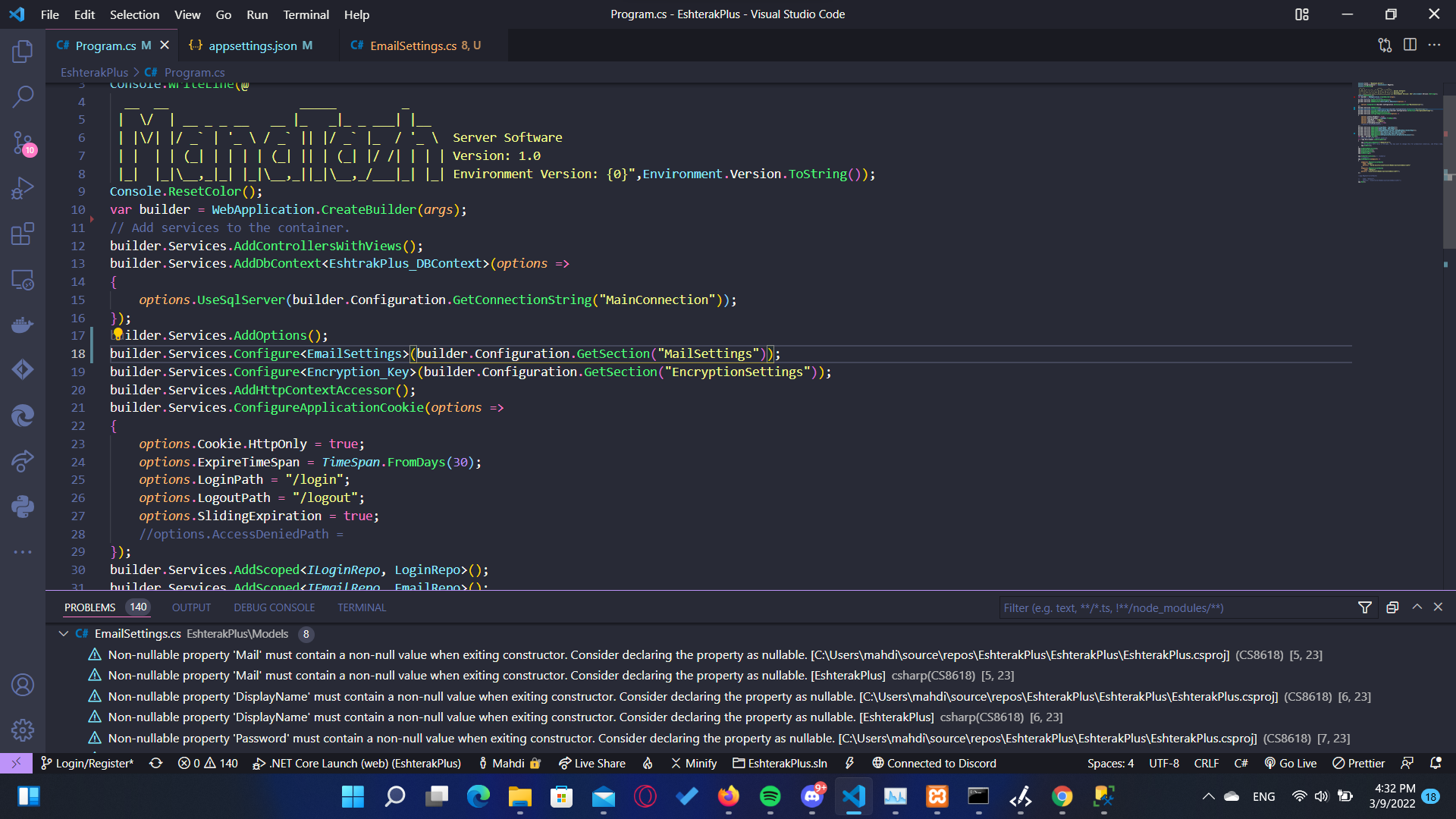Click the Login/Register branch in status bar
Screen dimensions: 1456x819
(x=87, y=763)
